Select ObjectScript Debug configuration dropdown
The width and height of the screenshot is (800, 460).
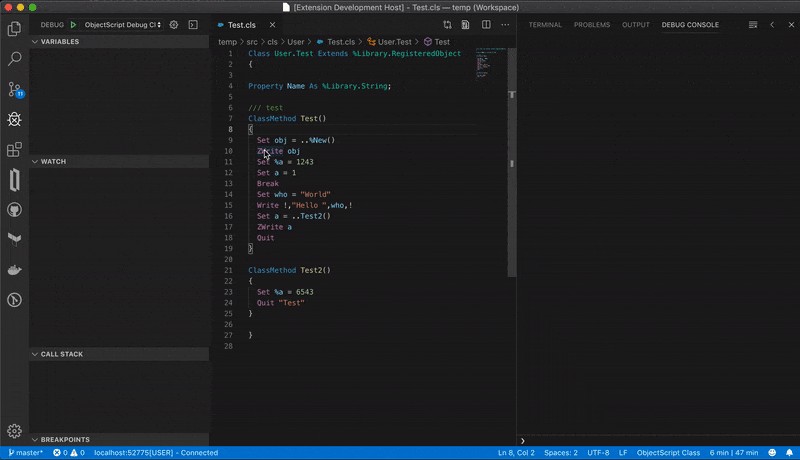121,24
